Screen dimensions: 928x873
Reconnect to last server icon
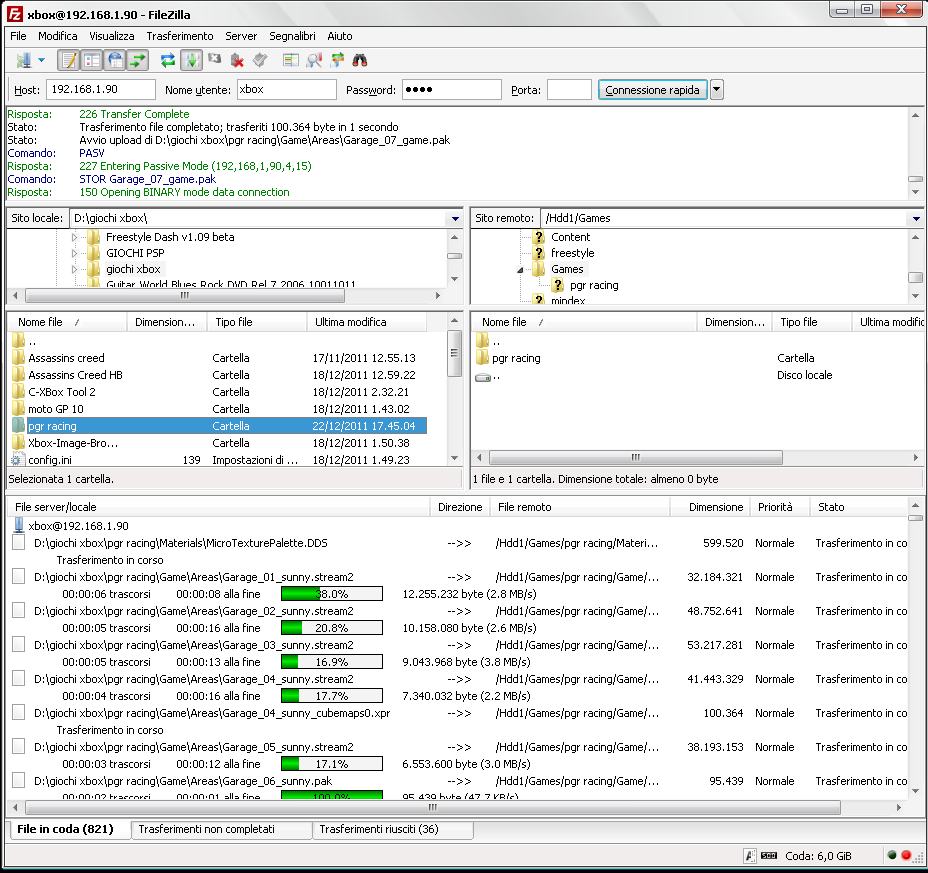(260, 60)
